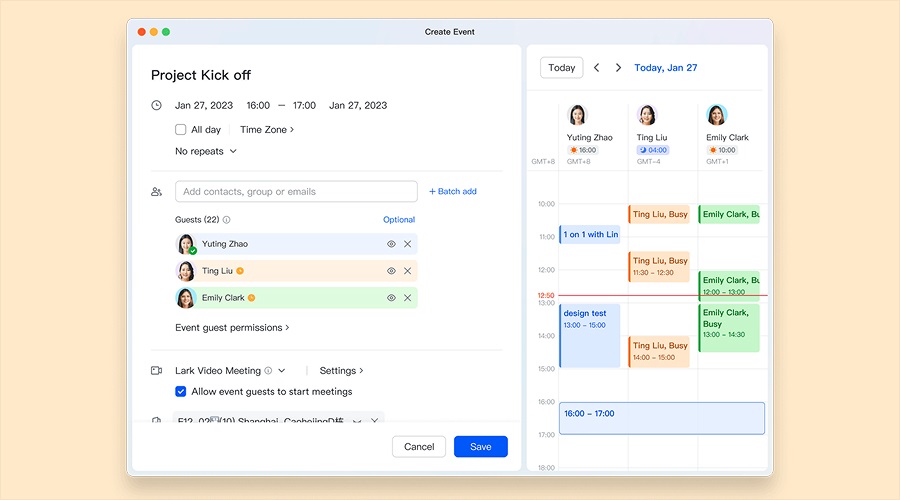Uncheck Allow event guests to start meetings
This screenshot has height=500, width=900.
(181, 392)
